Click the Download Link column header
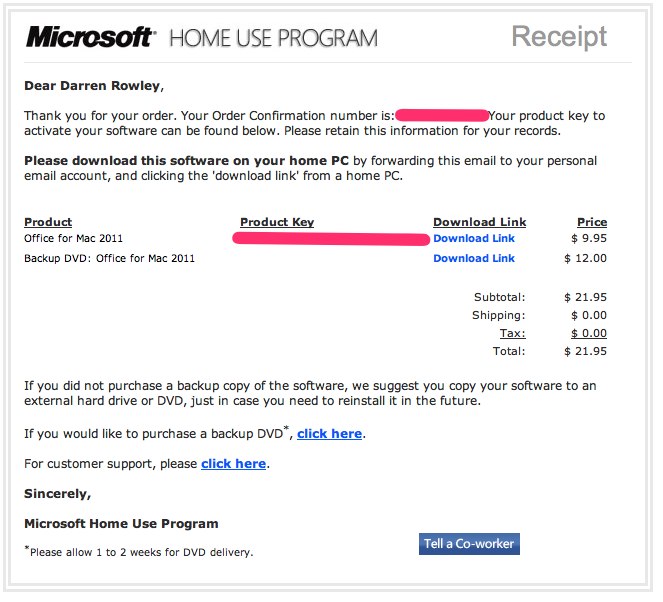 click(x=479, y=222)
